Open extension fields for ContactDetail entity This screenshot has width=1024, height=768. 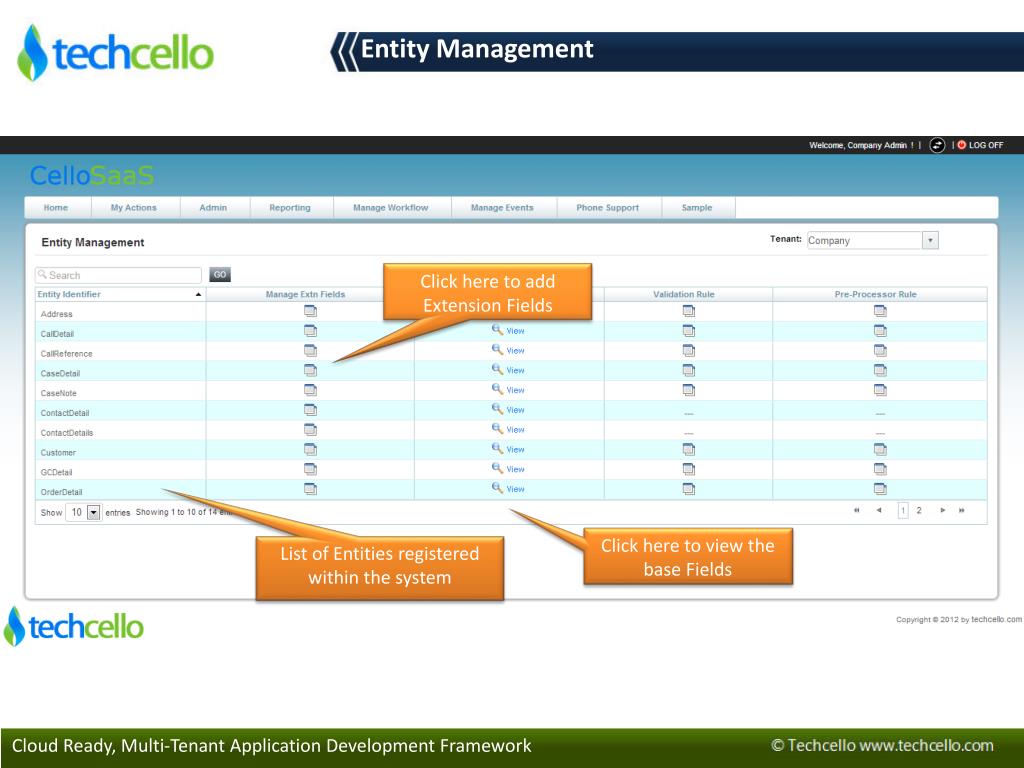310,410
